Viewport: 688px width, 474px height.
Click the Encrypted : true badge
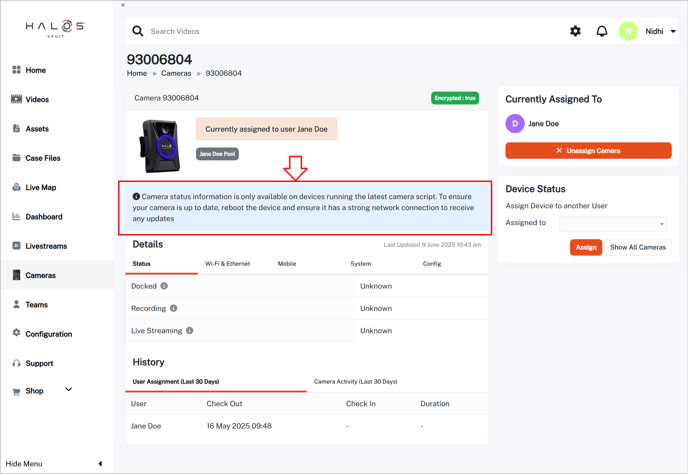(455, 98)
